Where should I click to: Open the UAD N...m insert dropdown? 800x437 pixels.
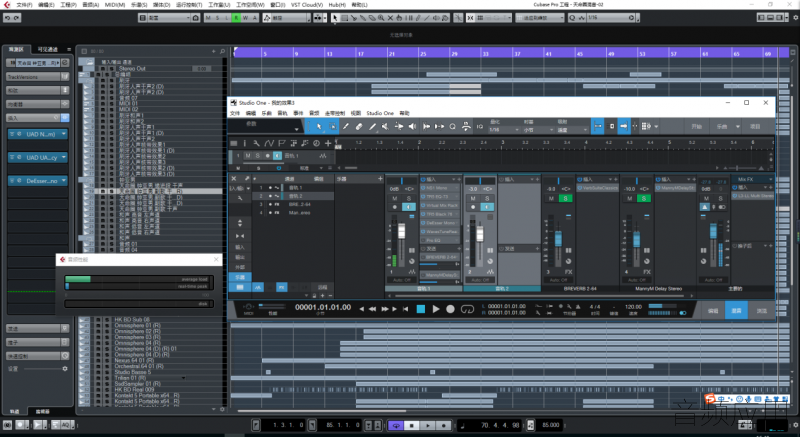tap(64, 134)
